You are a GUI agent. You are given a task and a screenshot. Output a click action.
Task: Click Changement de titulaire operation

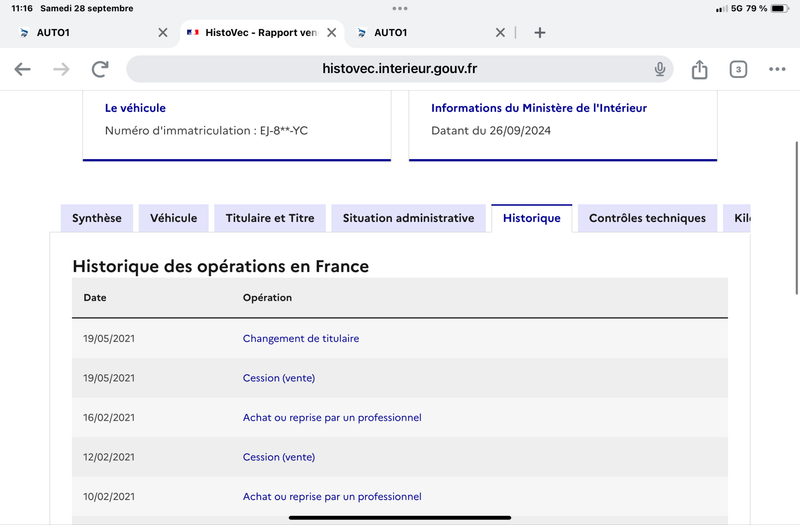click(x=301, y=338)
